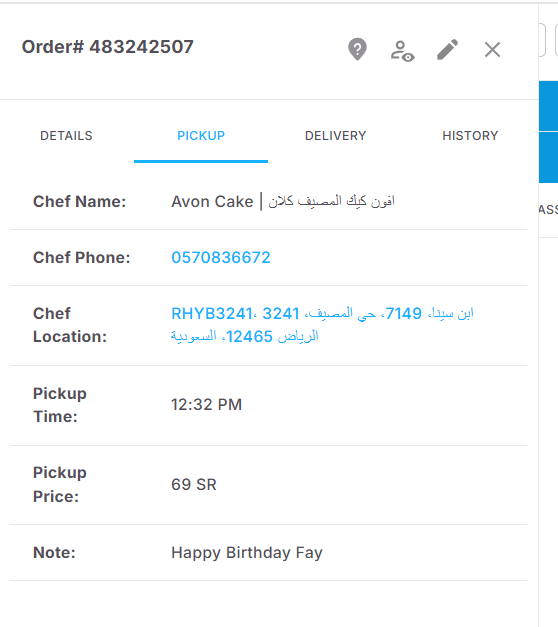Screen dimensions: 558x627
Task: Click the Order# 483242507 heading
Action: click(108, 47)
